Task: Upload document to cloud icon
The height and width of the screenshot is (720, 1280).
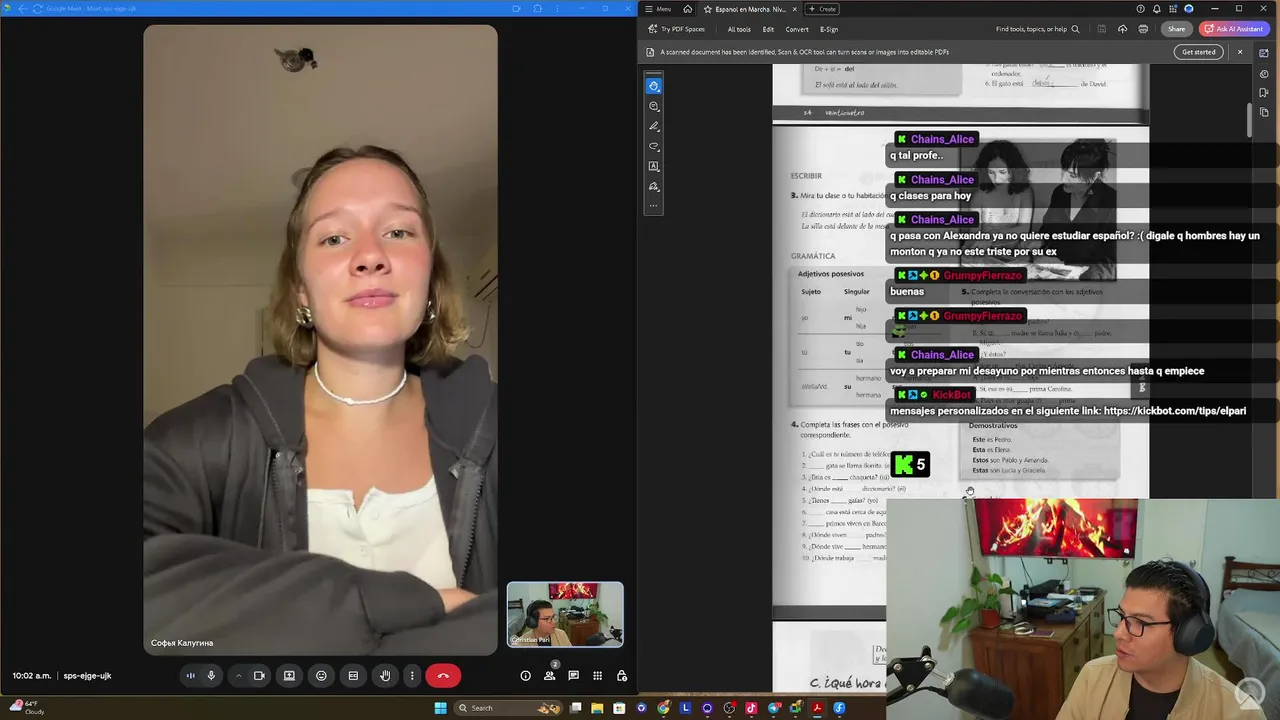Action: (x=1122, y=29)
